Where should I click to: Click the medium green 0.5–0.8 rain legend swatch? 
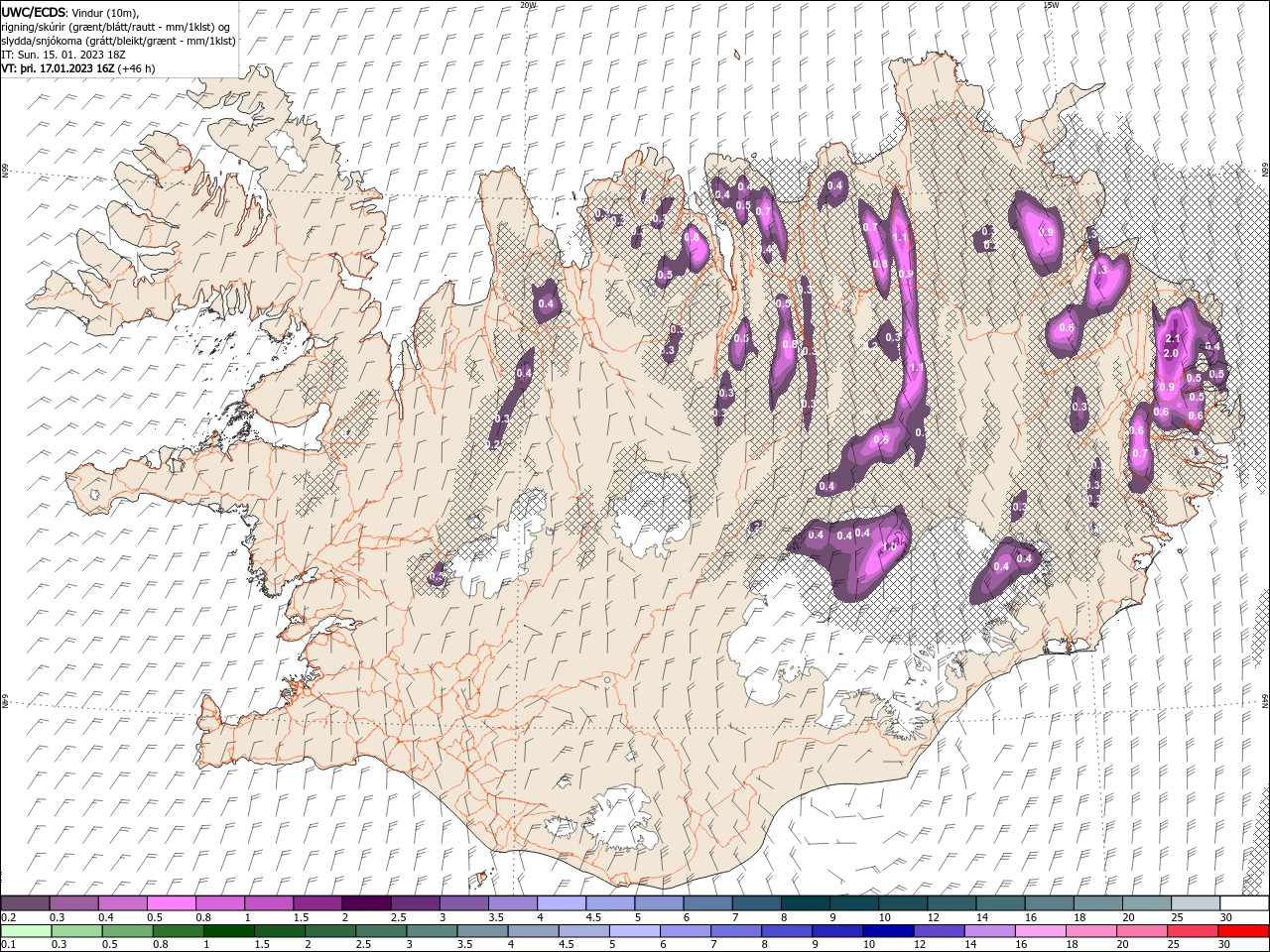(x=127, y=931)
